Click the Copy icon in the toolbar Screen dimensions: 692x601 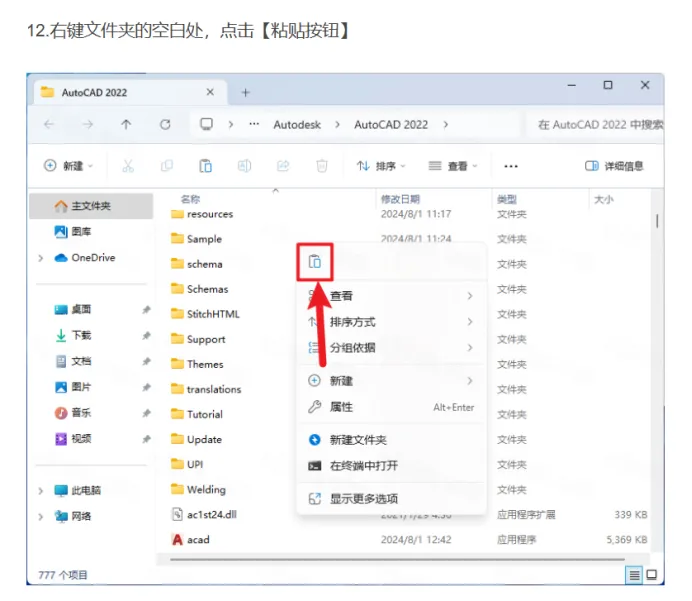(x=167, y=166)
